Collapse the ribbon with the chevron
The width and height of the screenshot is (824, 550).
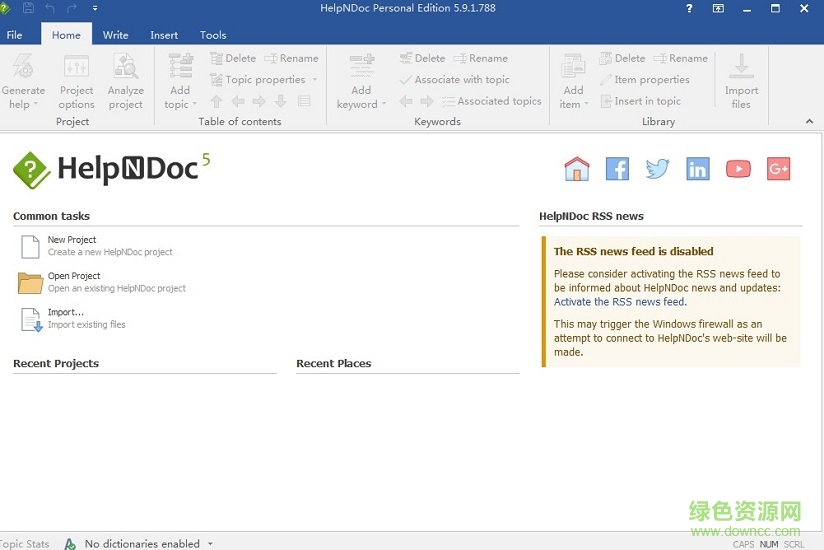809,122
